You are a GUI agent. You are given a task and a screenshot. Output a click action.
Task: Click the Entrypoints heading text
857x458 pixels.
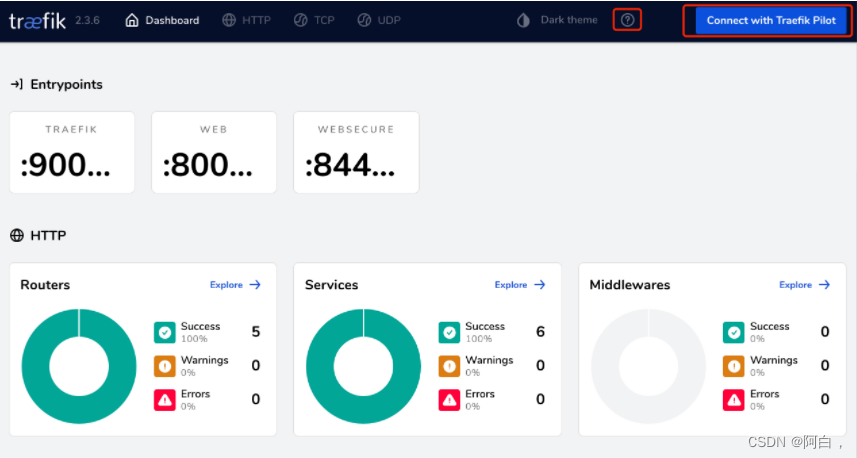tap(66, 84)
